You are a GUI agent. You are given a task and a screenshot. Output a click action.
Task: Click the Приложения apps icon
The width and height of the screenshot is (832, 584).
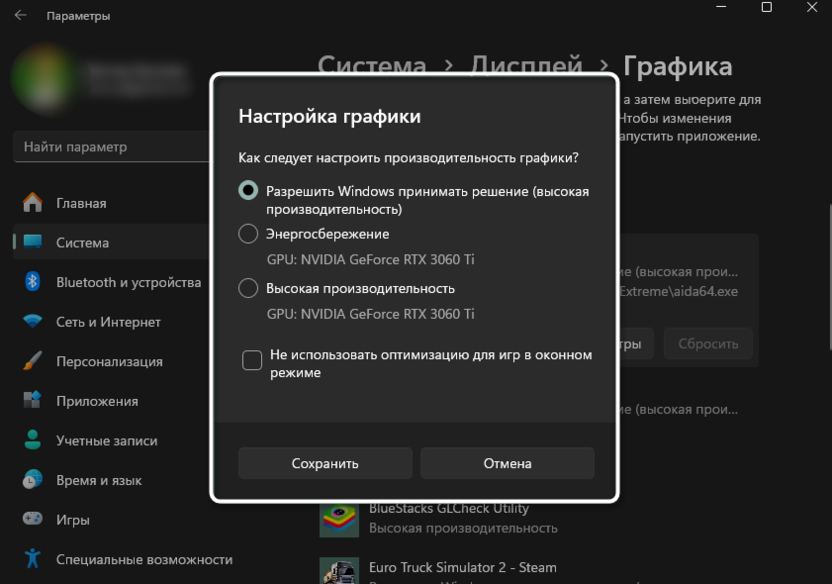[x=32, y=400]
